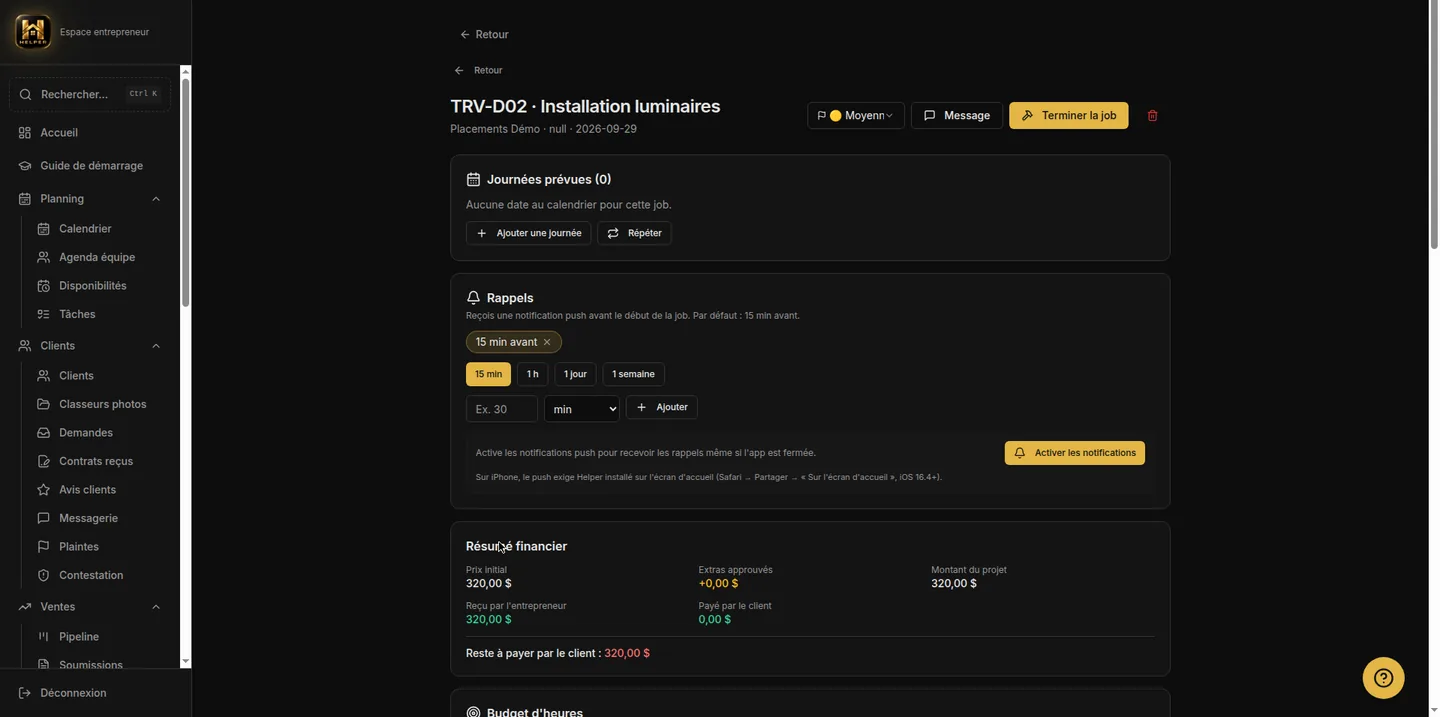
Task: Select the 1 jour reminder preset
Action: click(x=575, y=374)
